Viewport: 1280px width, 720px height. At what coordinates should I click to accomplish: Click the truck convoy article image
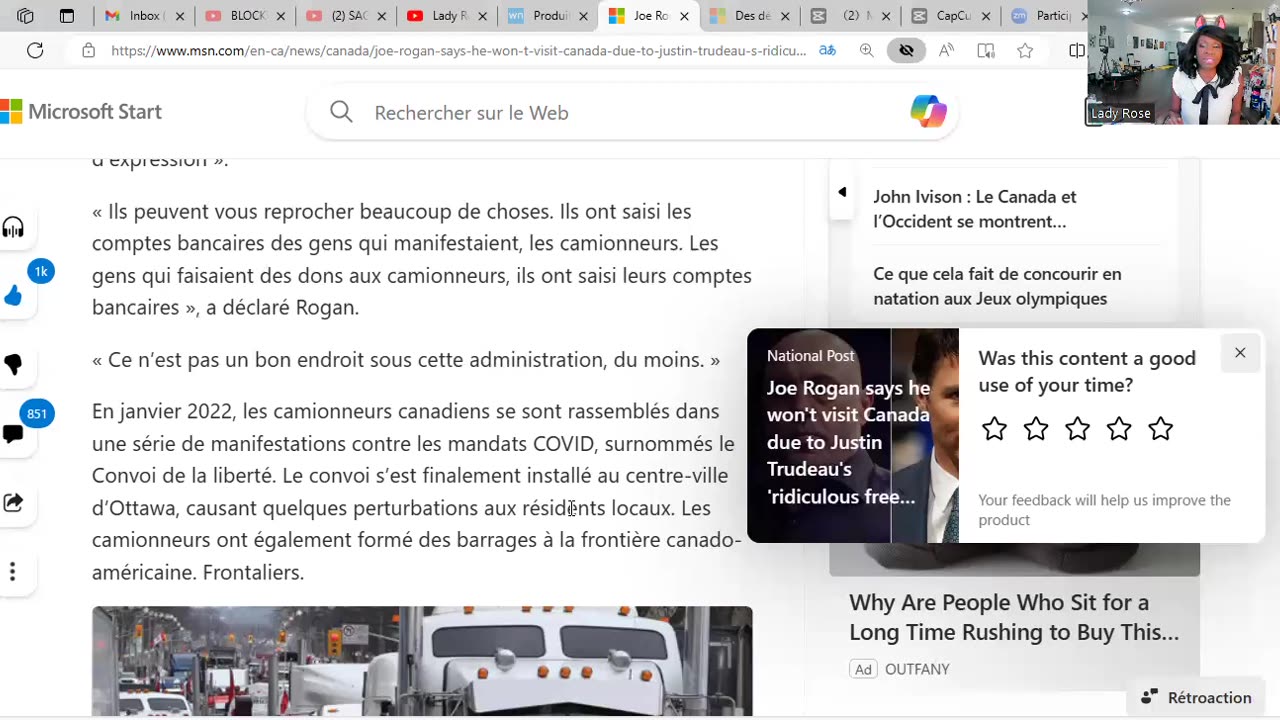coord(422,661)
